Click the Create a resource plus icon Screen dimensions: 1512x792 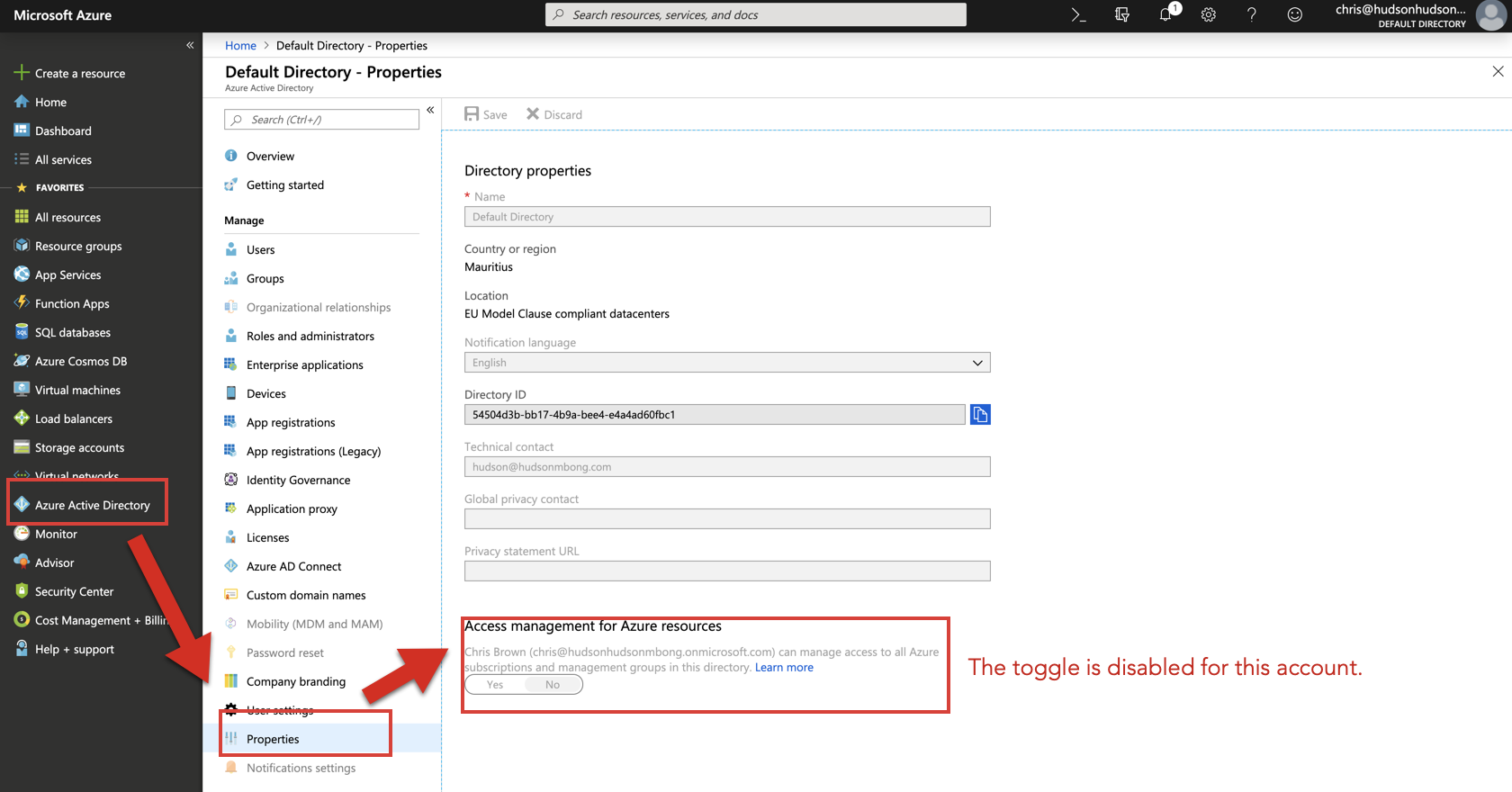pyautogui.click(x=22, y=73)
